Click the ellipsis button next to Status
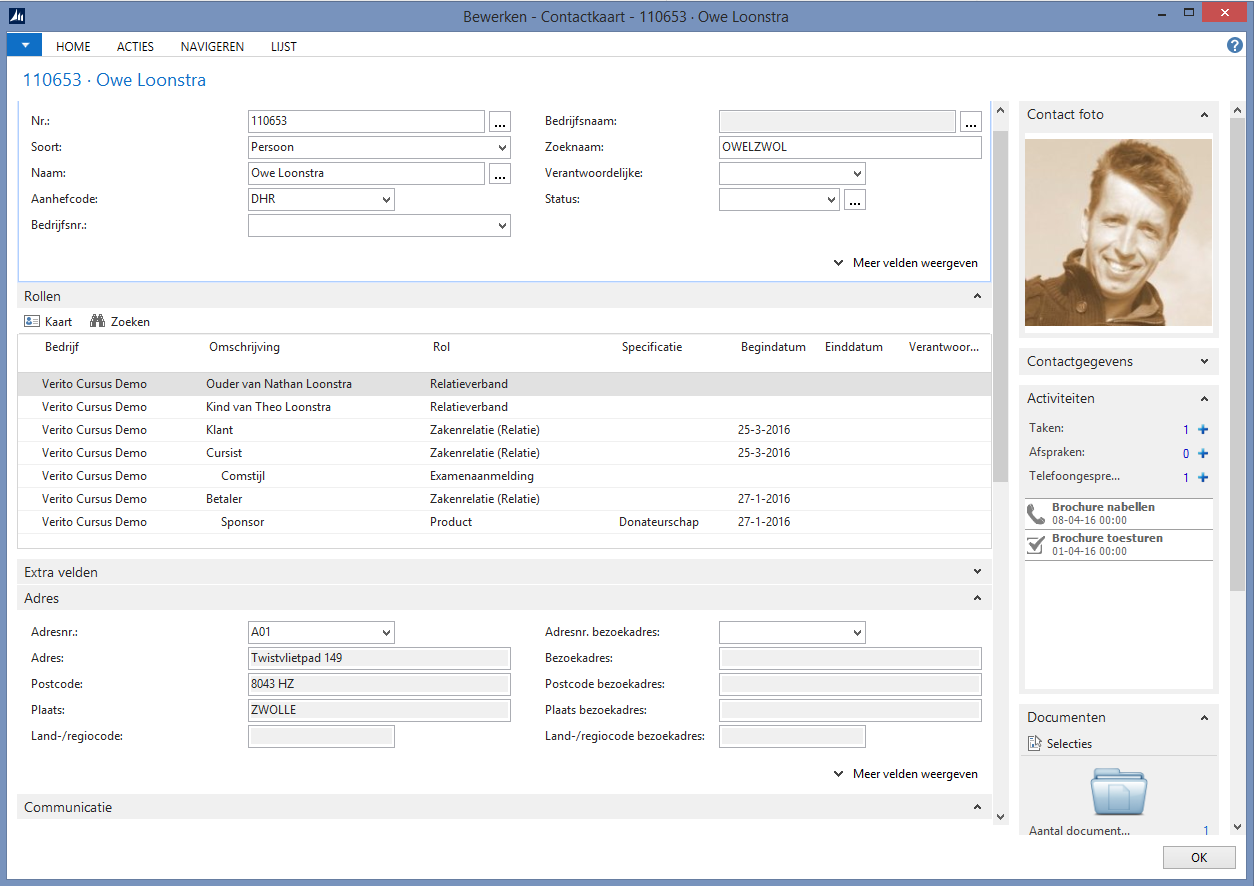The width and height of the screenshot is (1254, 886). (854, 200)
